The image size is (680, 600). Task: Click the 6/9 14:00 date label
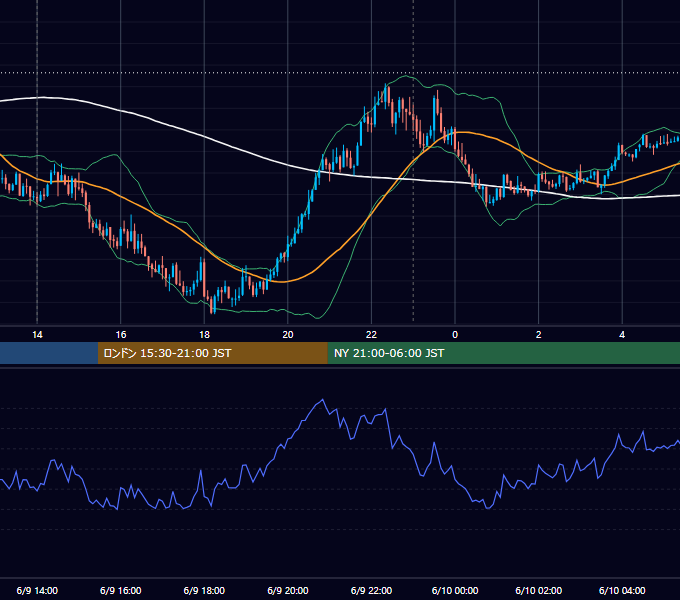[37, 590]
